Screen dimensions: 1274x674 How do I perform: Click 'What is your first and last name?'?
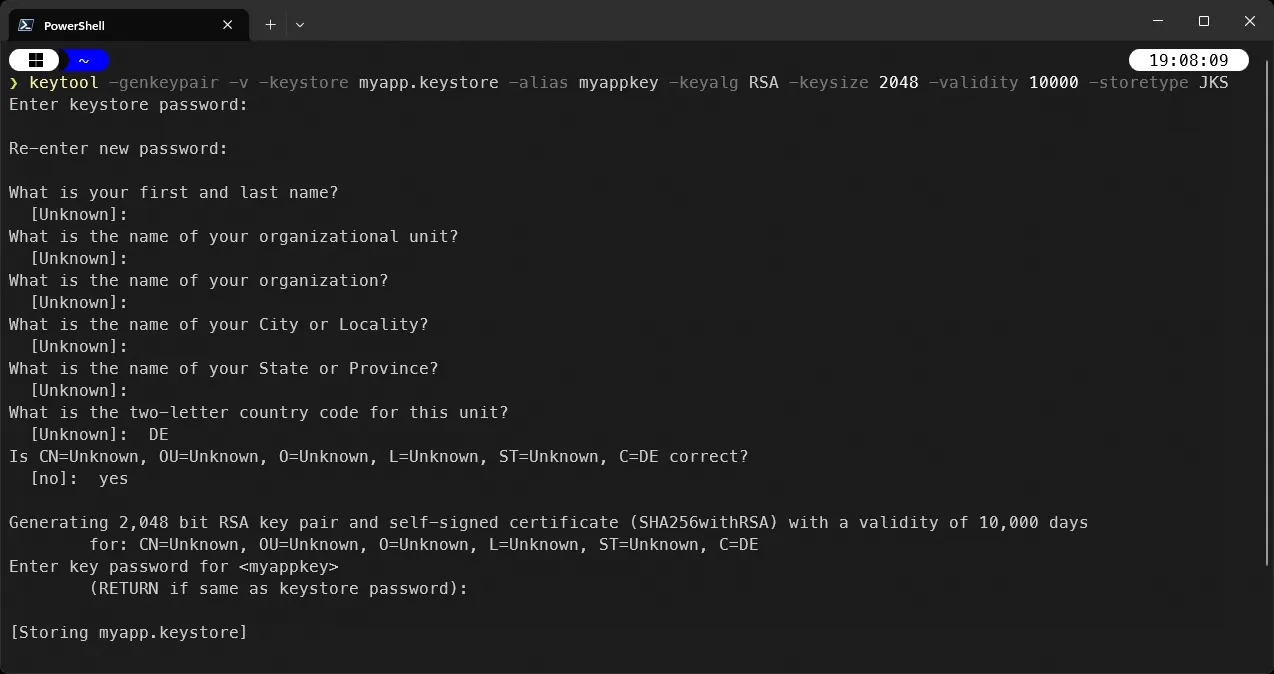click(x=174, y=192)
